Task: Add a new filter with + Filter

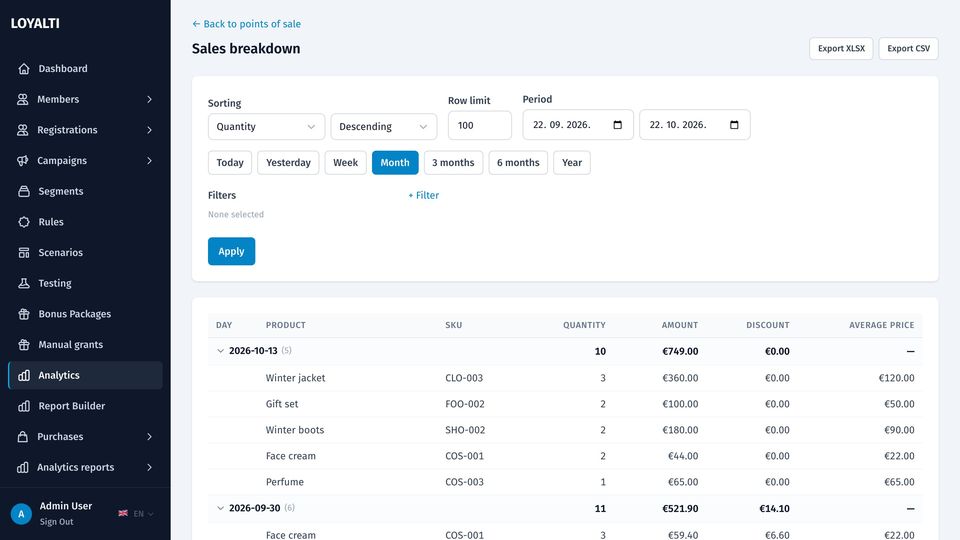Action: [x=424, y=195]
